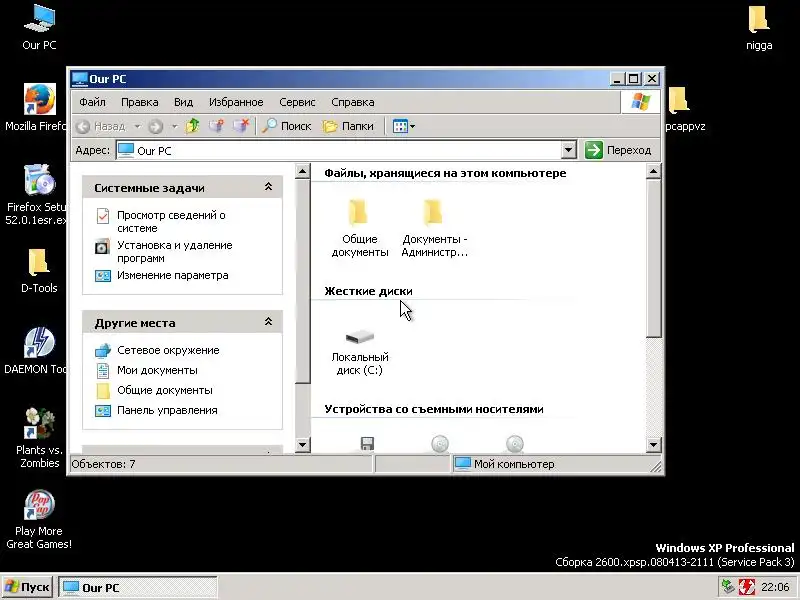Open the D-Tools folder on the desktop

click(x=39, y=270)
